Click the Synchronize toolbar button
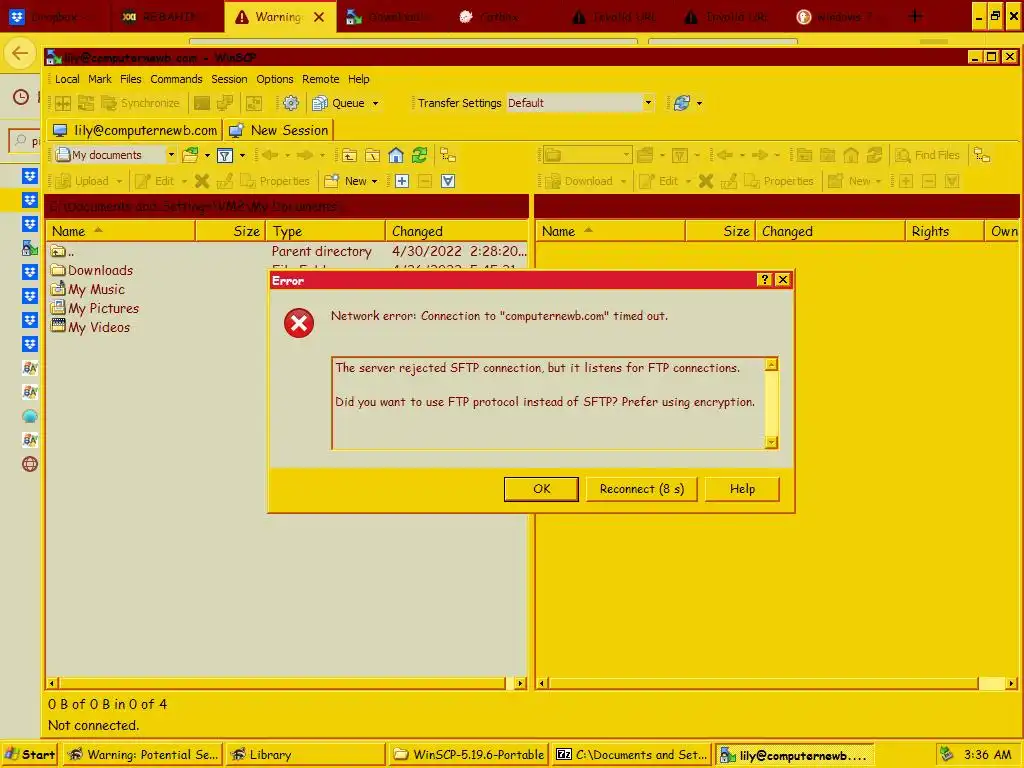This screenshot has width=1024, height=768. 140,103
